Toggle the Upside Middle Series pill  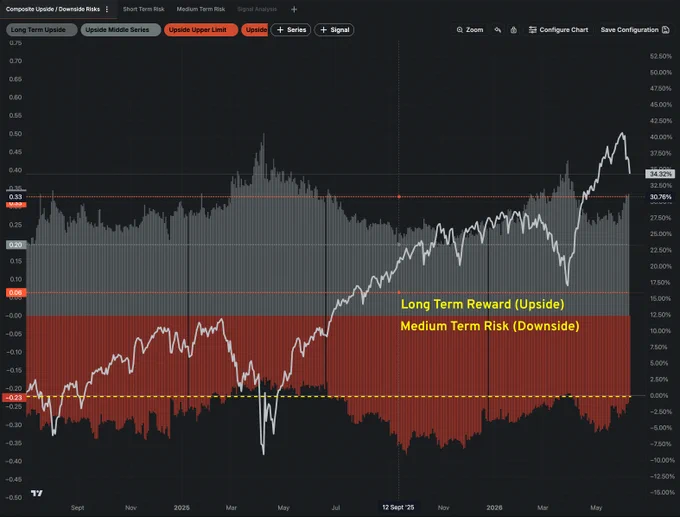[121, 30]
